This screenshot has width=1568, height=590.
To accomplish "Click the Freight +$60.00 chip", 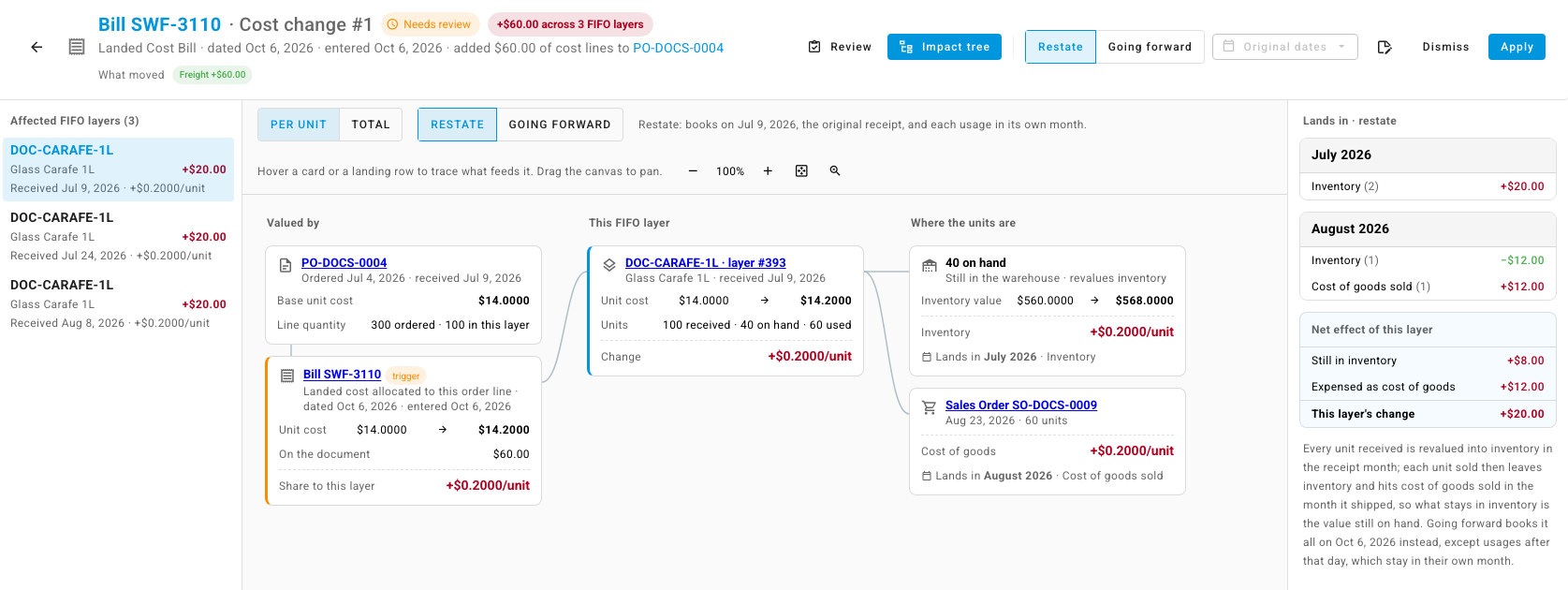I will click(x=212, y=75).
